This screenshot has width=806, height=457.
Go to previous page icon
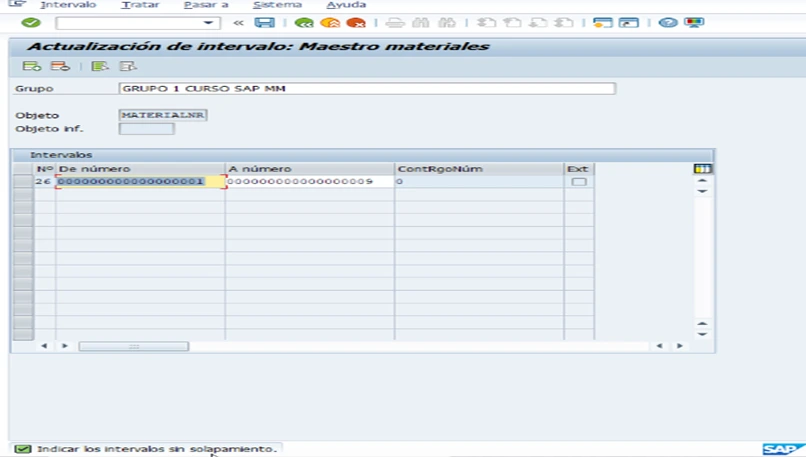click(x=512, y=23)
